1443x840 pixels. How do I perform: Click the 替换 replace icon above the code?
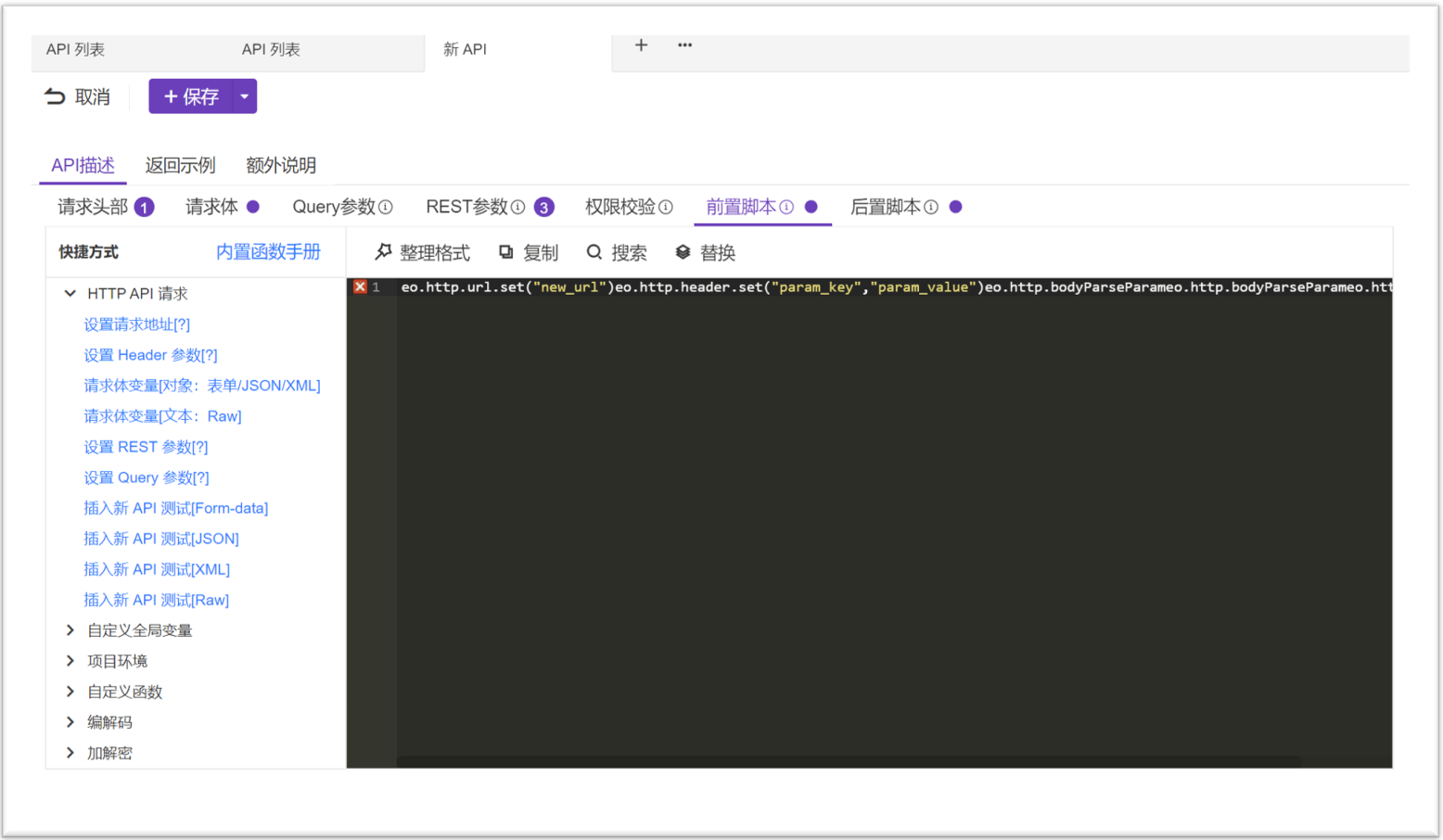coord(683,251)
